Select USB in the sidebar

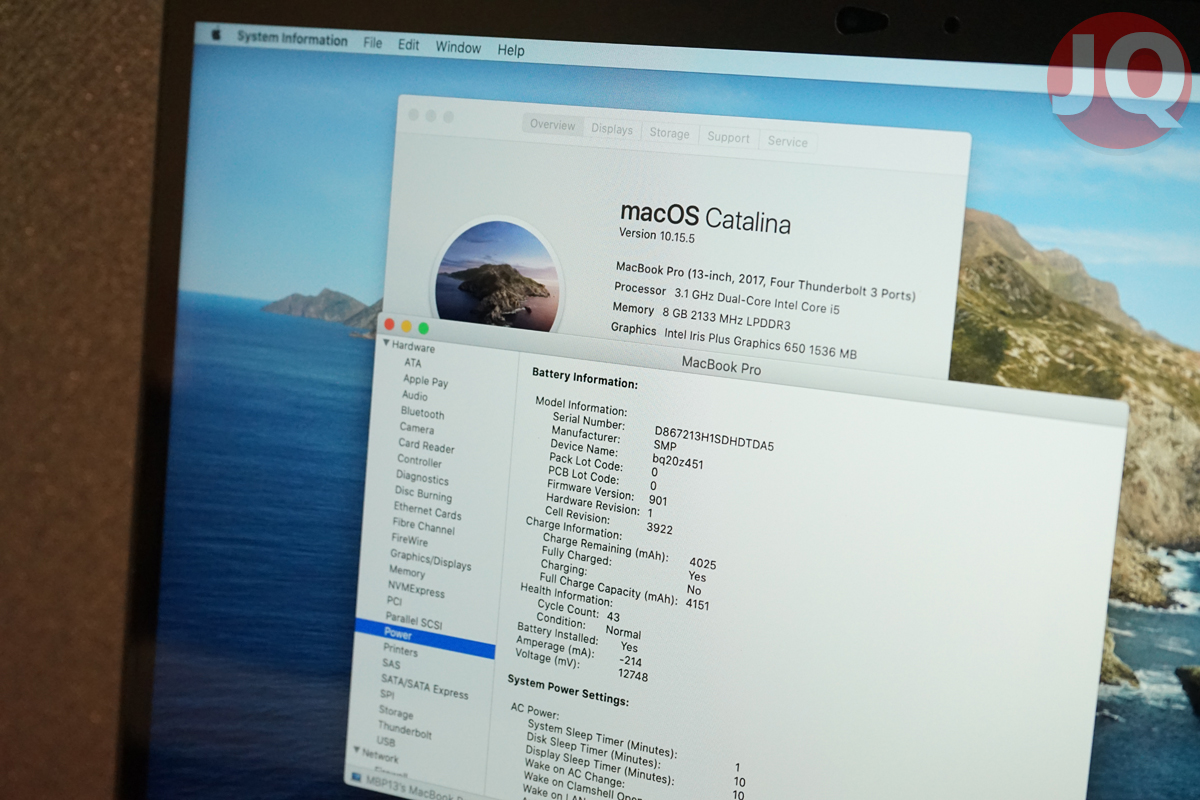click(386, 742)
